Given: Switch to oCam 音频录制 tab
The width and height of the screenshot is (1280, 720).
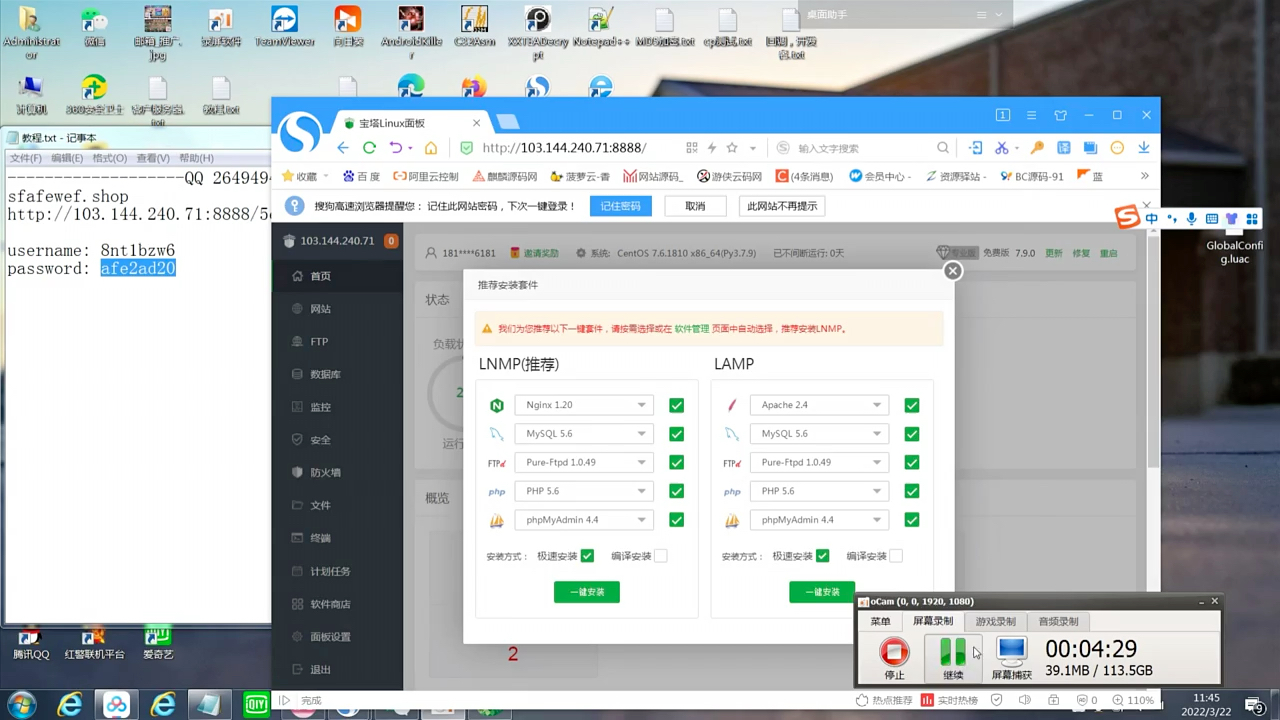Looking at the screenshot, I should [1058, 621].
